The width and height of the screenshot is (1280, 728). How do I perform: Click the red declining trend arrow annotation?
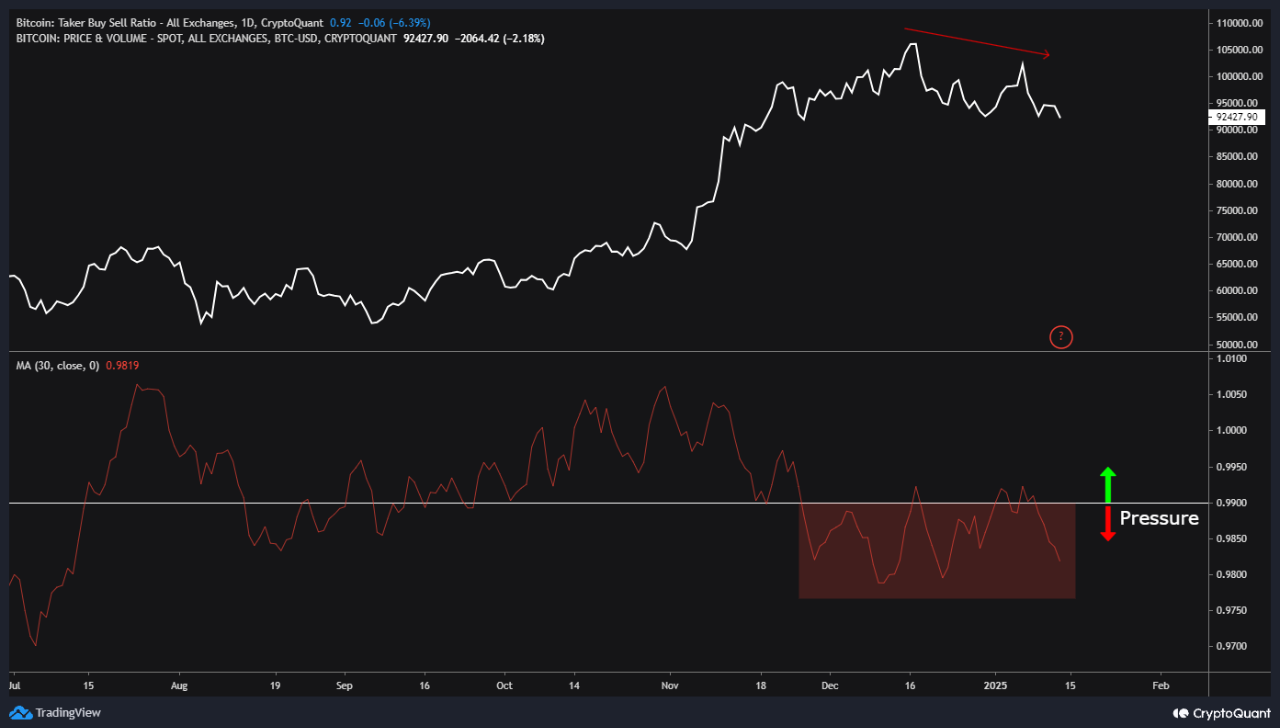tap(975, 42)
